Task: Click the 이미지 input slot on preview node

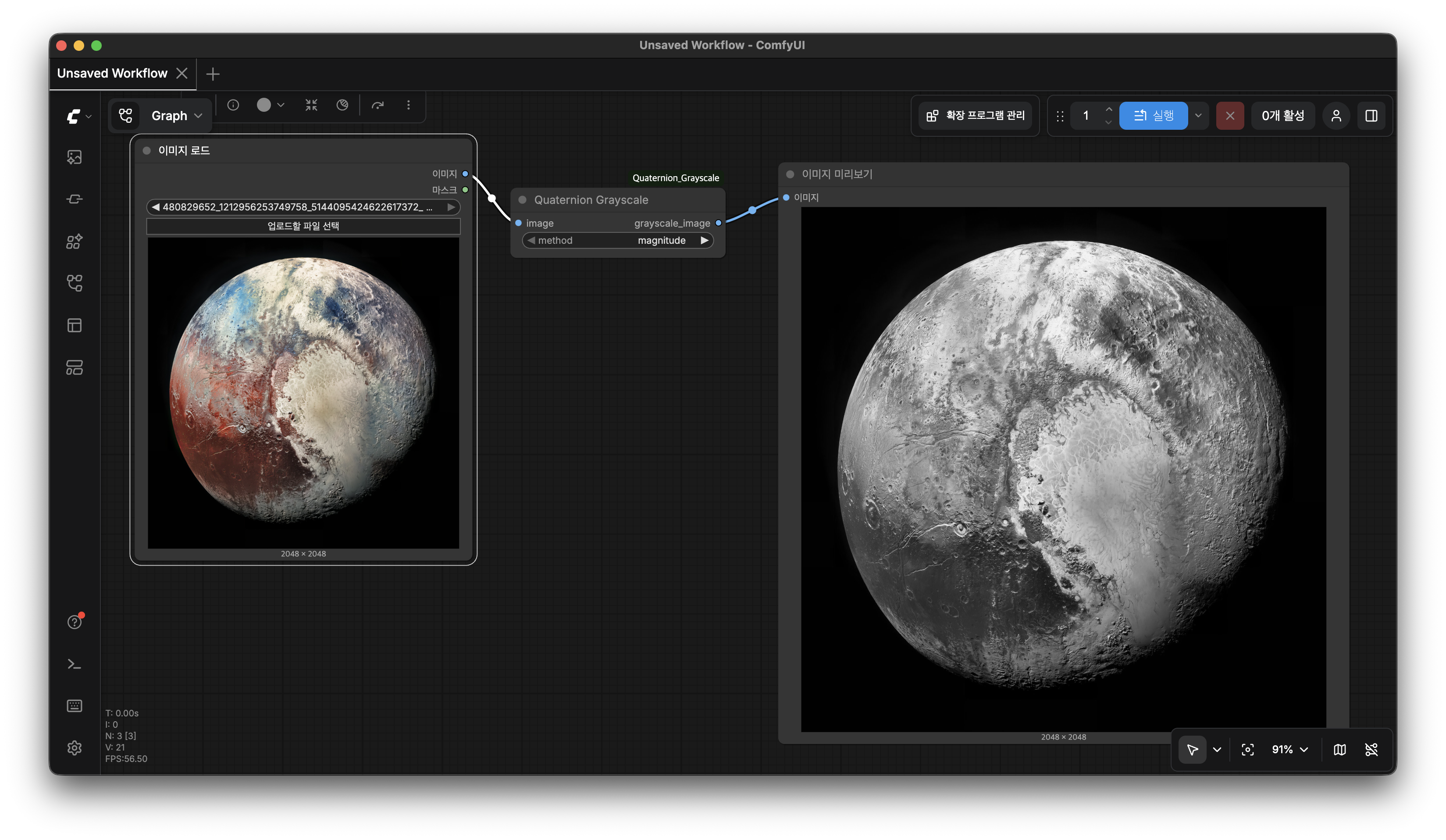Action: pos(786,197)
